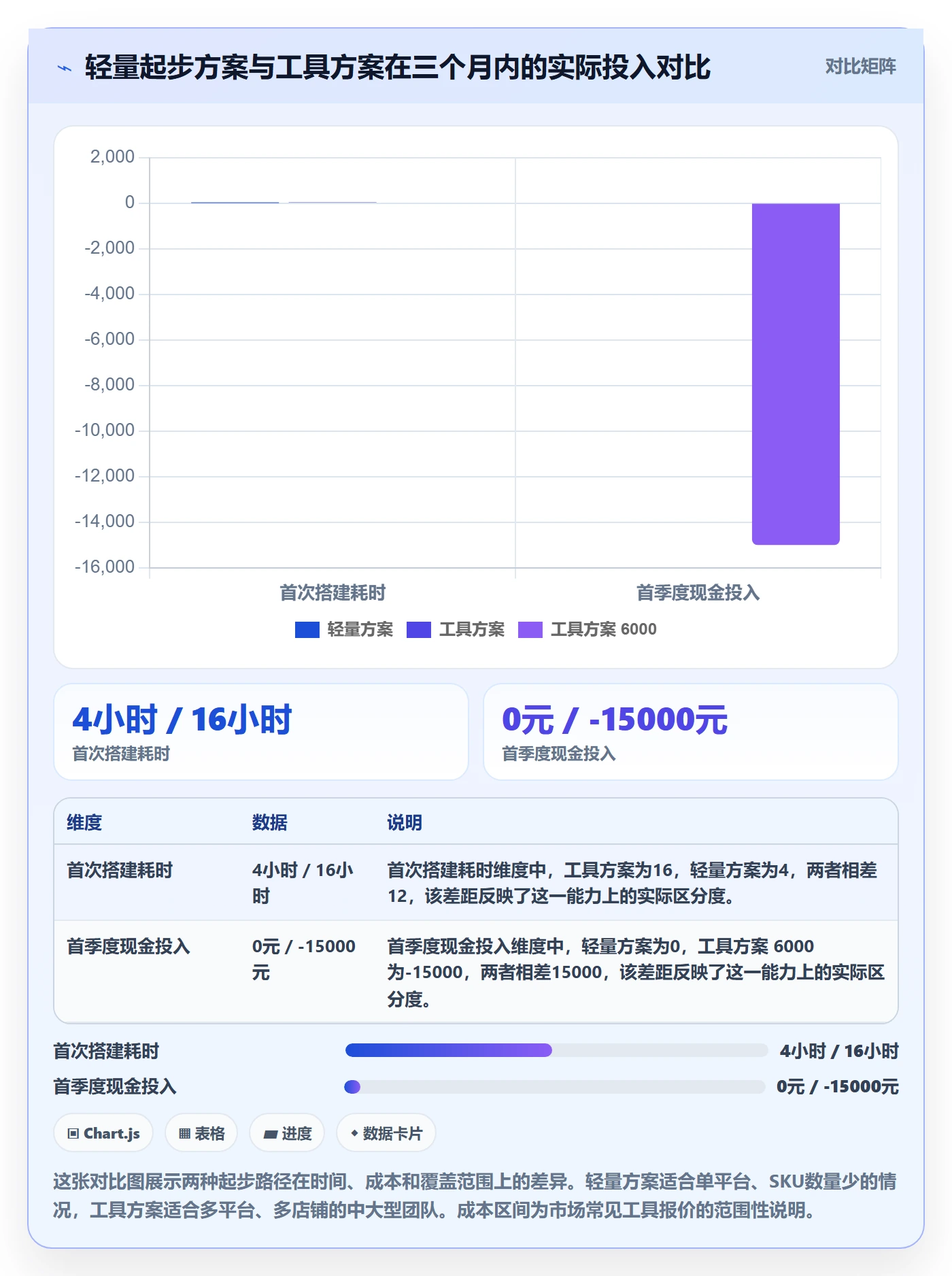Click the 对比矩阵 label in header

coord(860,67)
